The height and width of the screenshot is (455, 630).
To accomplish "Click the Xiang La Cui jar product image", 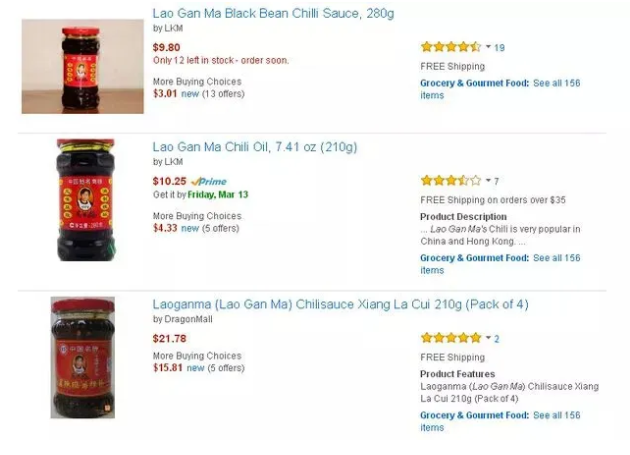I will pos(83,357).
